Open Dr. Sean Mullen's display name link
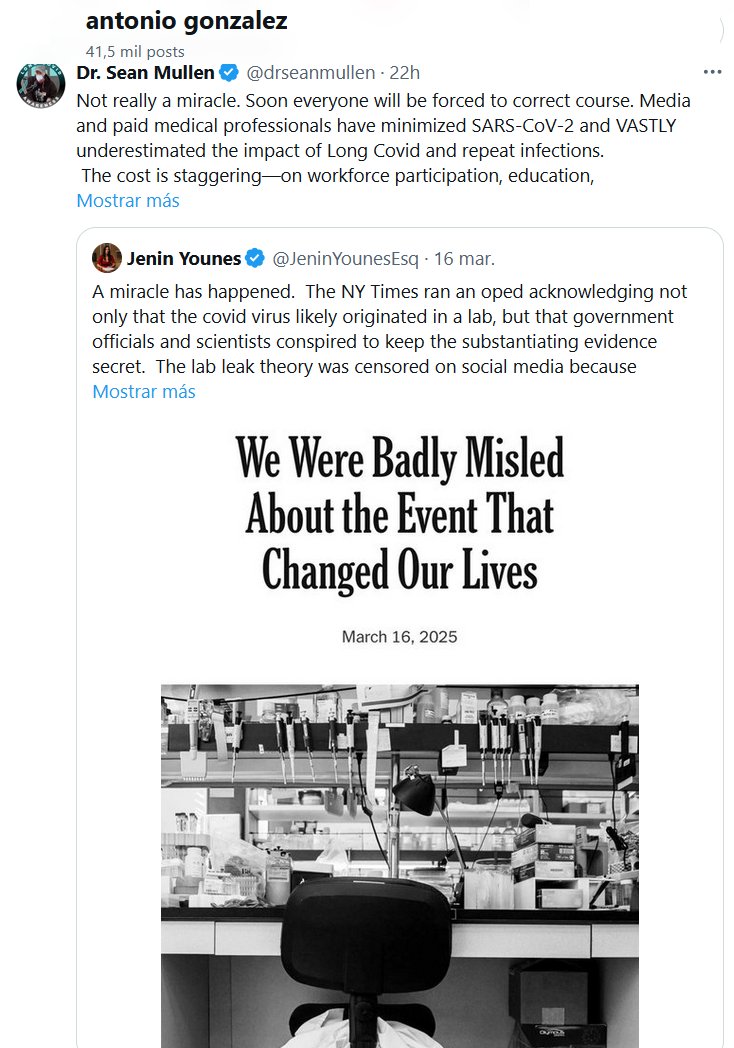734x1048 pixels. click(147, 72)
